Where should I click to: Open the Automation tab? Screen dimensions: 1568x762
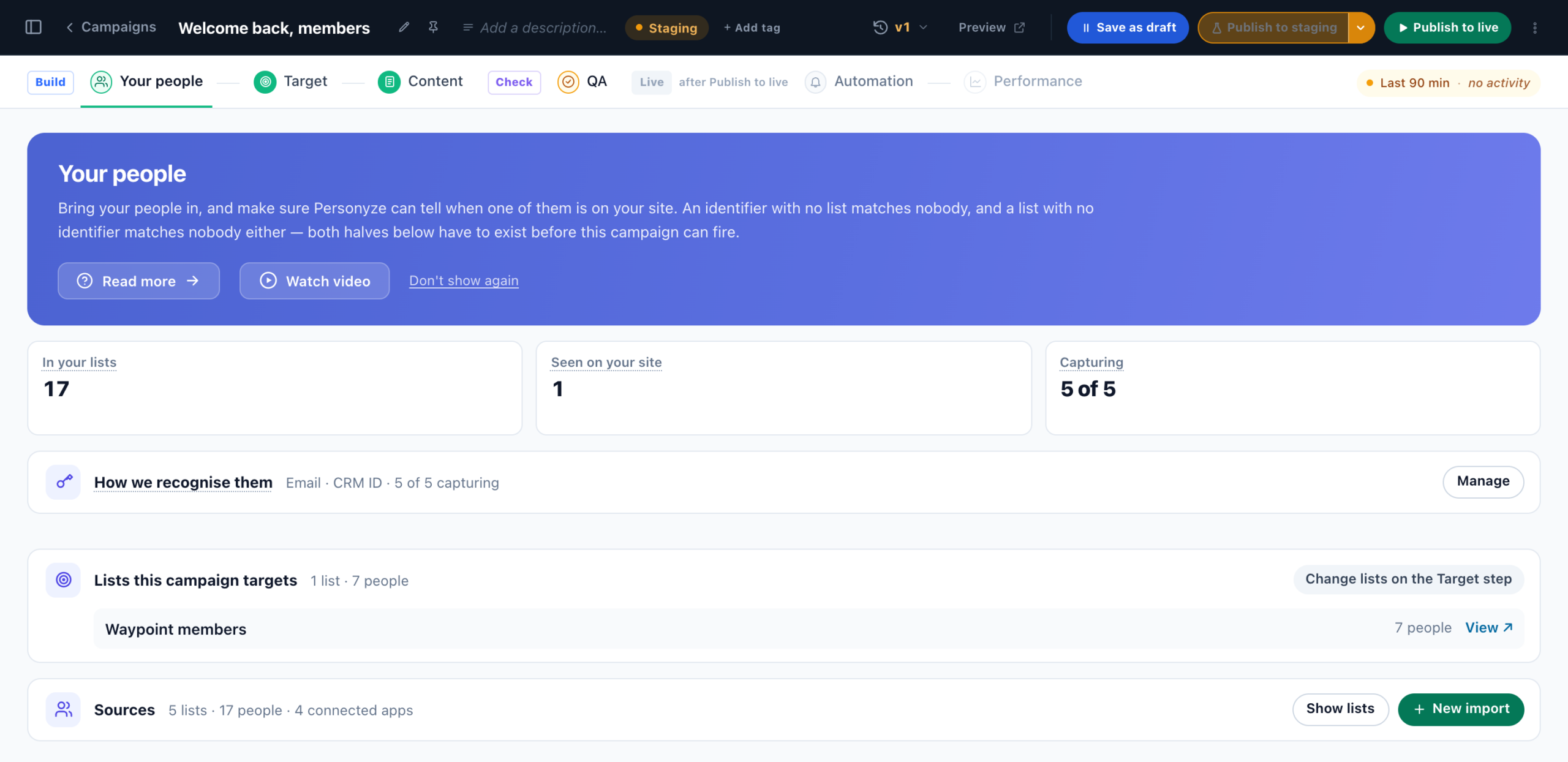point(859,81)
